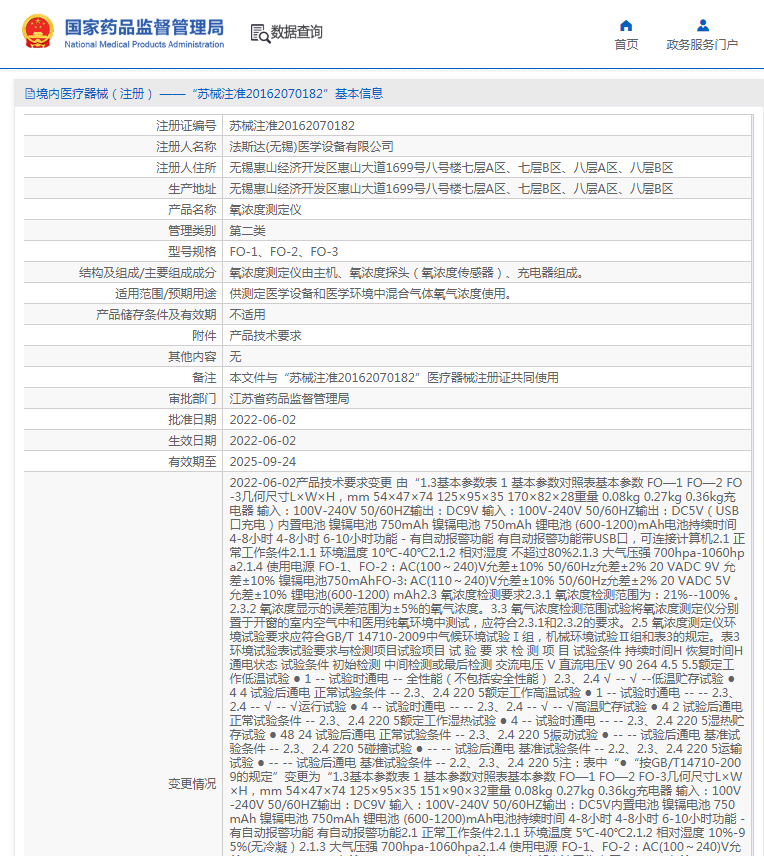Image resolution: width=764 pixels, height=856 pixels.
Task: Select the 注册人住所 label
Action: coord(186,168)
